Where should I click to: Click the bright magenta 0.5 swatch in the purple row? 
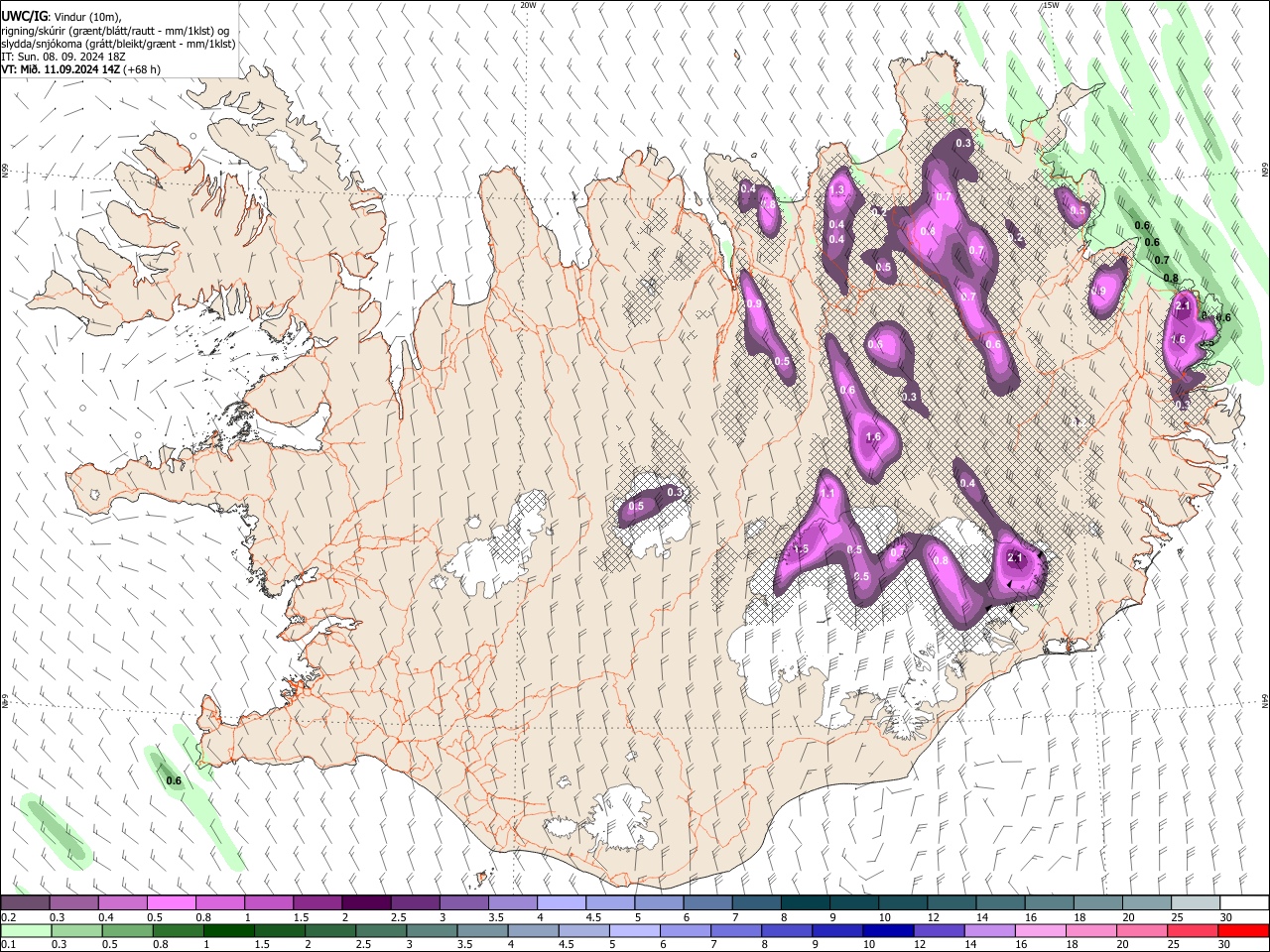171,902
